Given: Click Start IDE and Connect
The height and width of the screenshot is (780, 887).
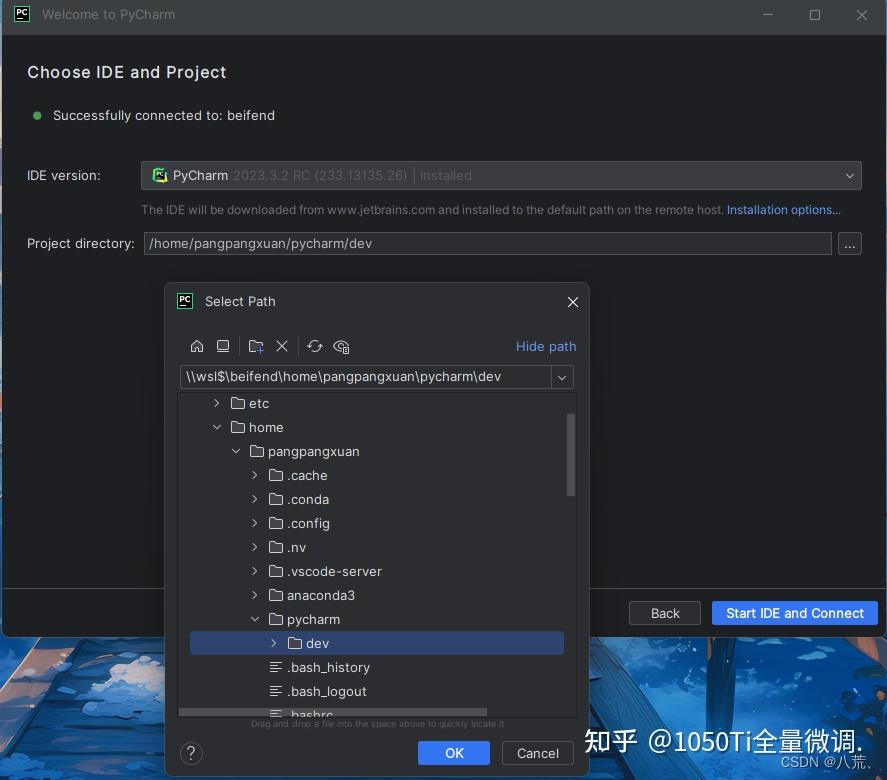Looking at the screenshot, I should (794, 613).
